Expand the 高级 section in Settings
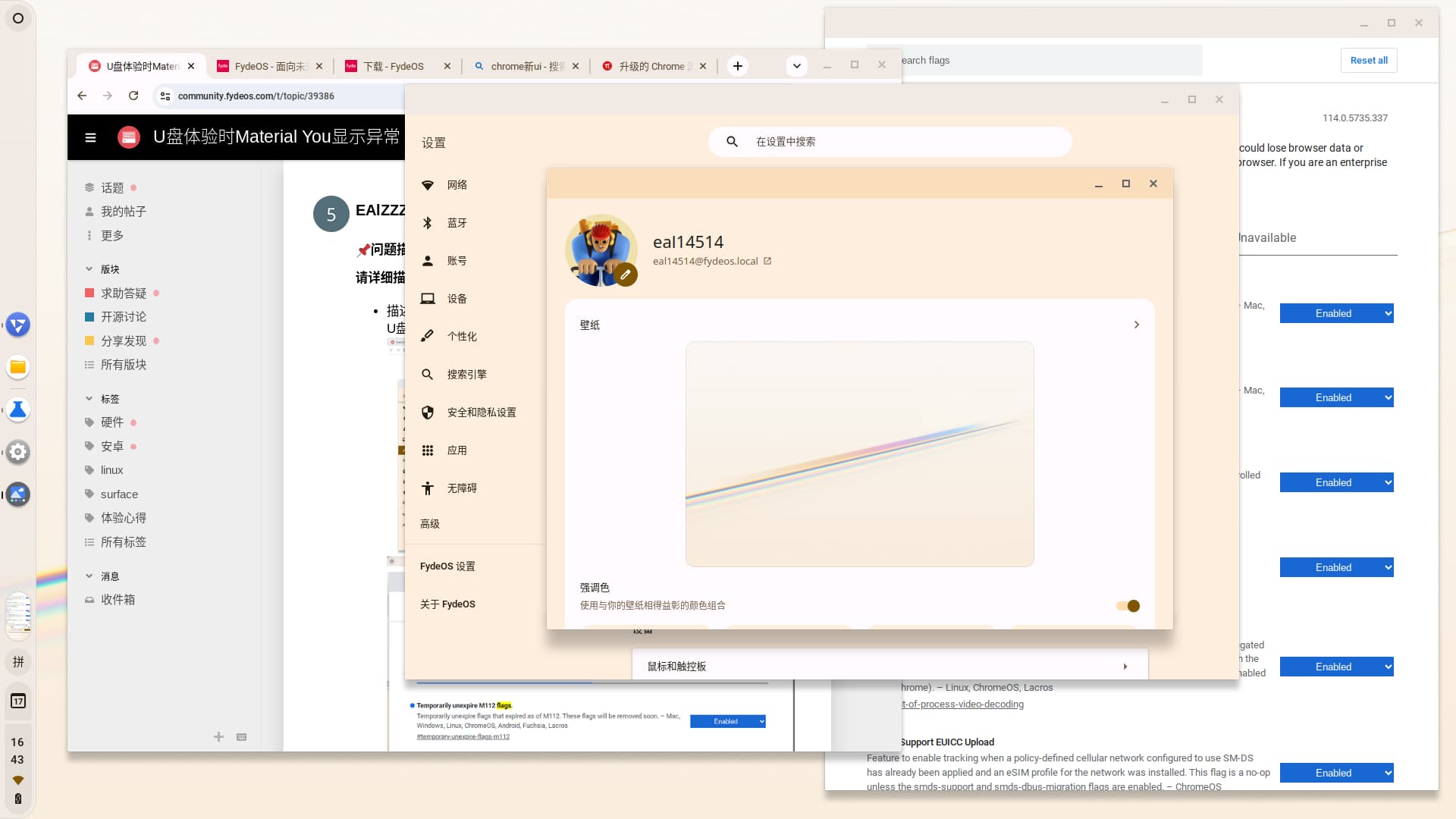The height and width of the screenshot is (819, 1456). [430, 524]
